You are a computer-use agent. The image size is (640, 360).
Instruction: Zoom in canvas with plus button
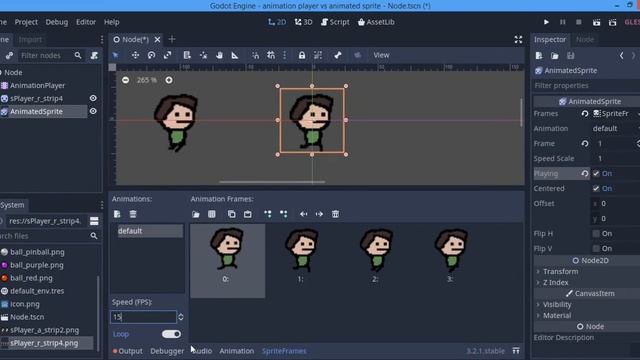click(169, 80)
